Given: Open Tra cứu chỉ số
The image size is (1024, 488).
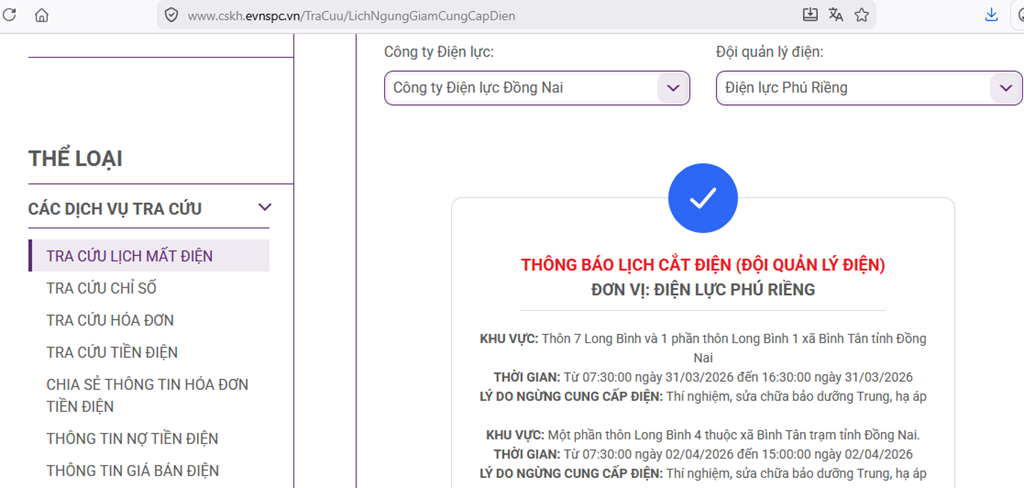Looking at the screenshot, I should (x=101, y=288).
